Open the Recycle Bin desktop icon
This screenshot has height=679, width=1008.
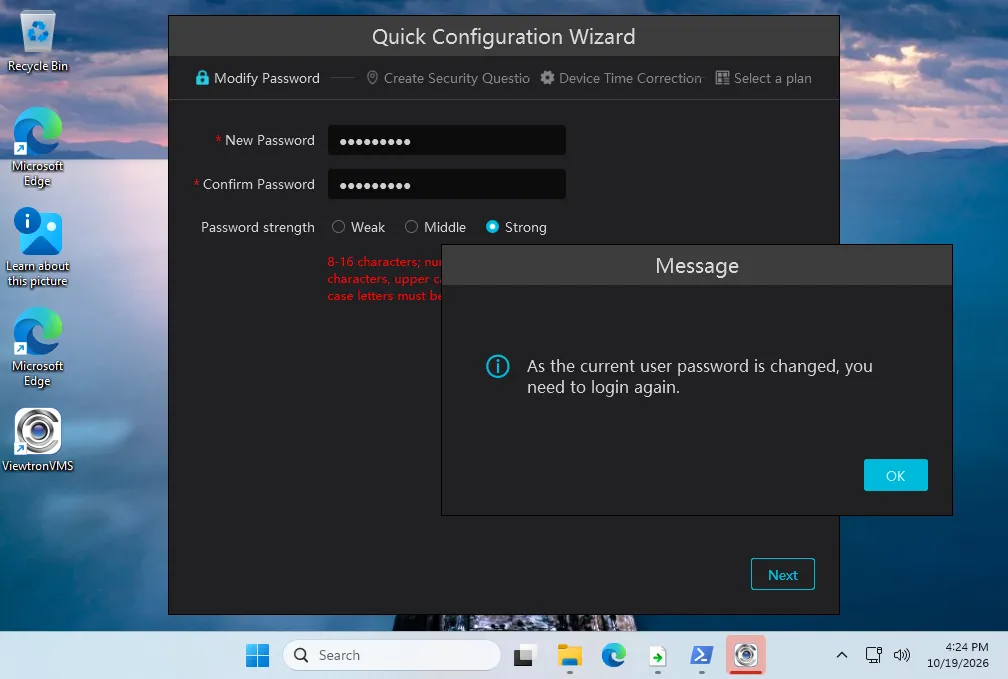coord(38,42)
